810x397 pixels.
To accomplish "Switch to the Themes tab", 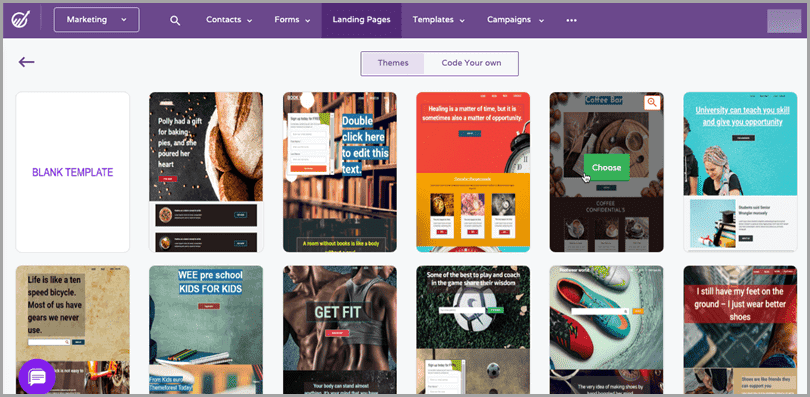I will coord(393,63).
